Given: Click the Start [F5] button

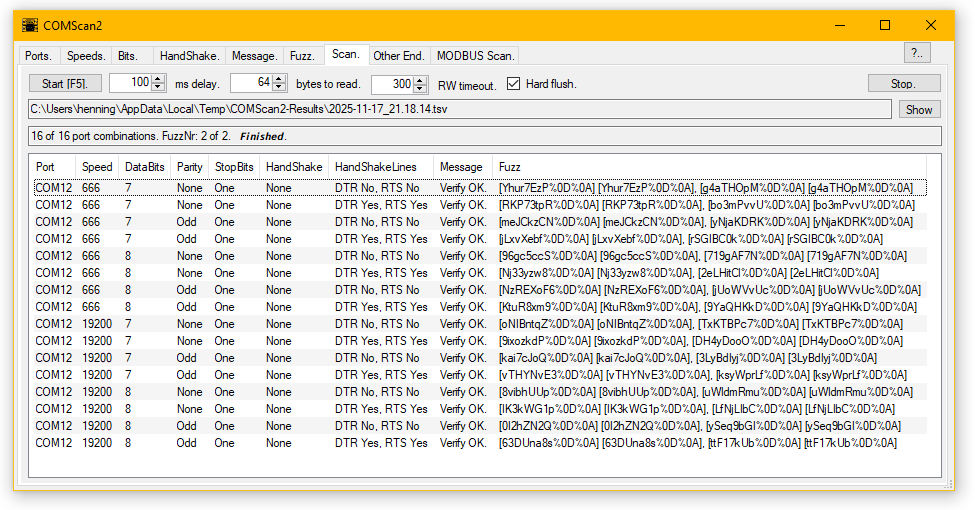Looking at the screenshot, I should pos(65,83).
